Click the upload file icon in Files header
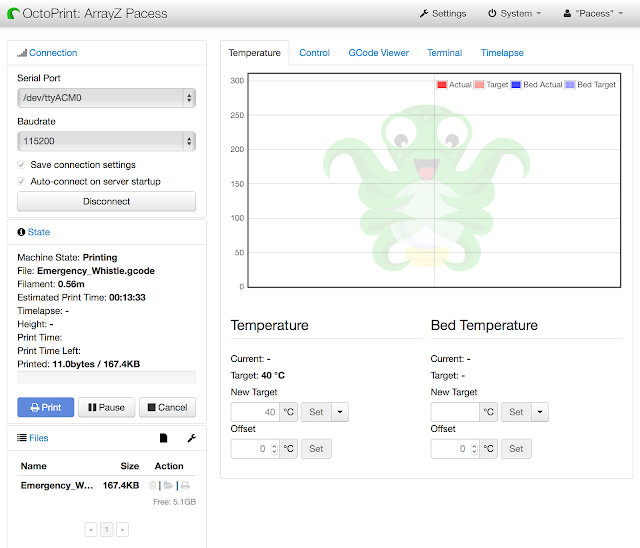The height and width of the screenshot is (548, 640). pyautogui.click(x=163, y=438)
